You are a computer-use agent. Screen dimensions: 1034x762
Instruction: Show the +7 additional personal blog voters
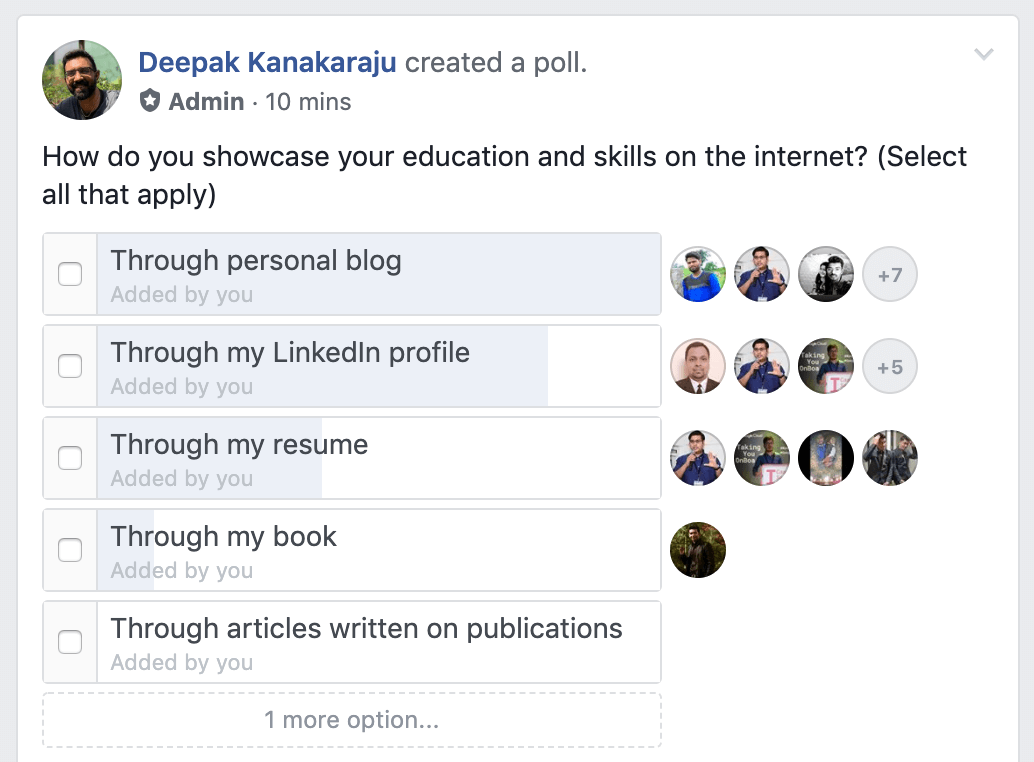click(890, 274)
